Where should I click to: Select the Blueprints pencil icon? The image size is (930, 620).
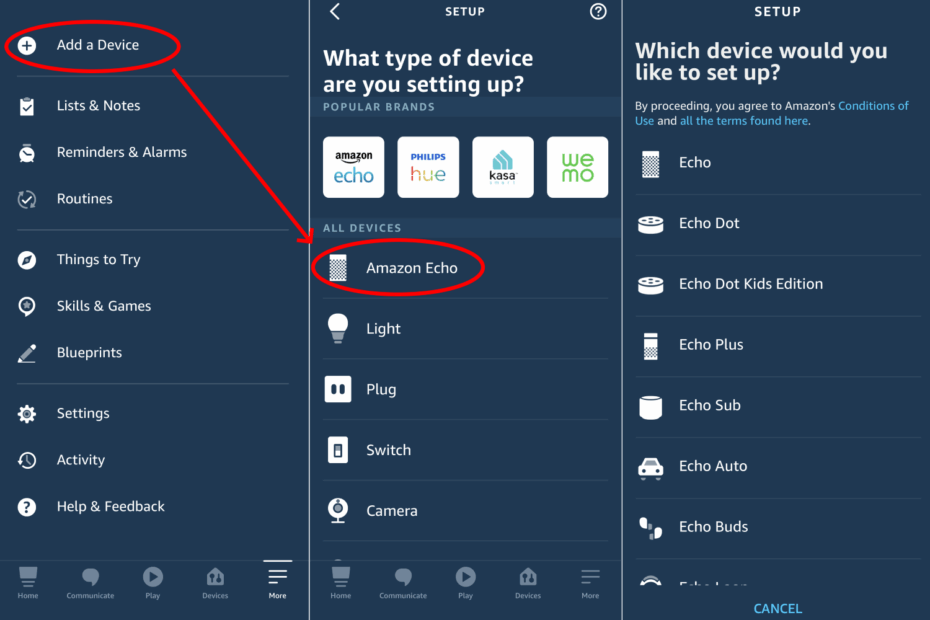[x=27, y=353]
